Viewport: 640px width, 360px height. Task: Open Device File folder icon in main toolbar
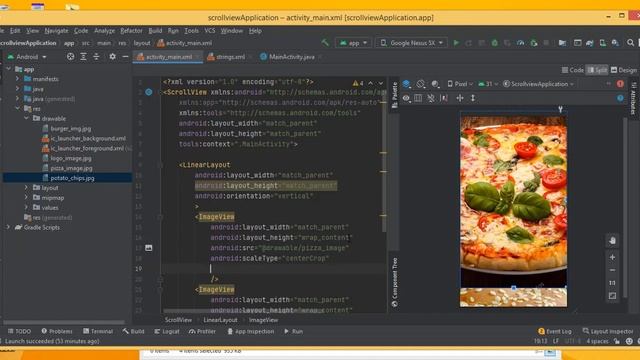(562, 42)
